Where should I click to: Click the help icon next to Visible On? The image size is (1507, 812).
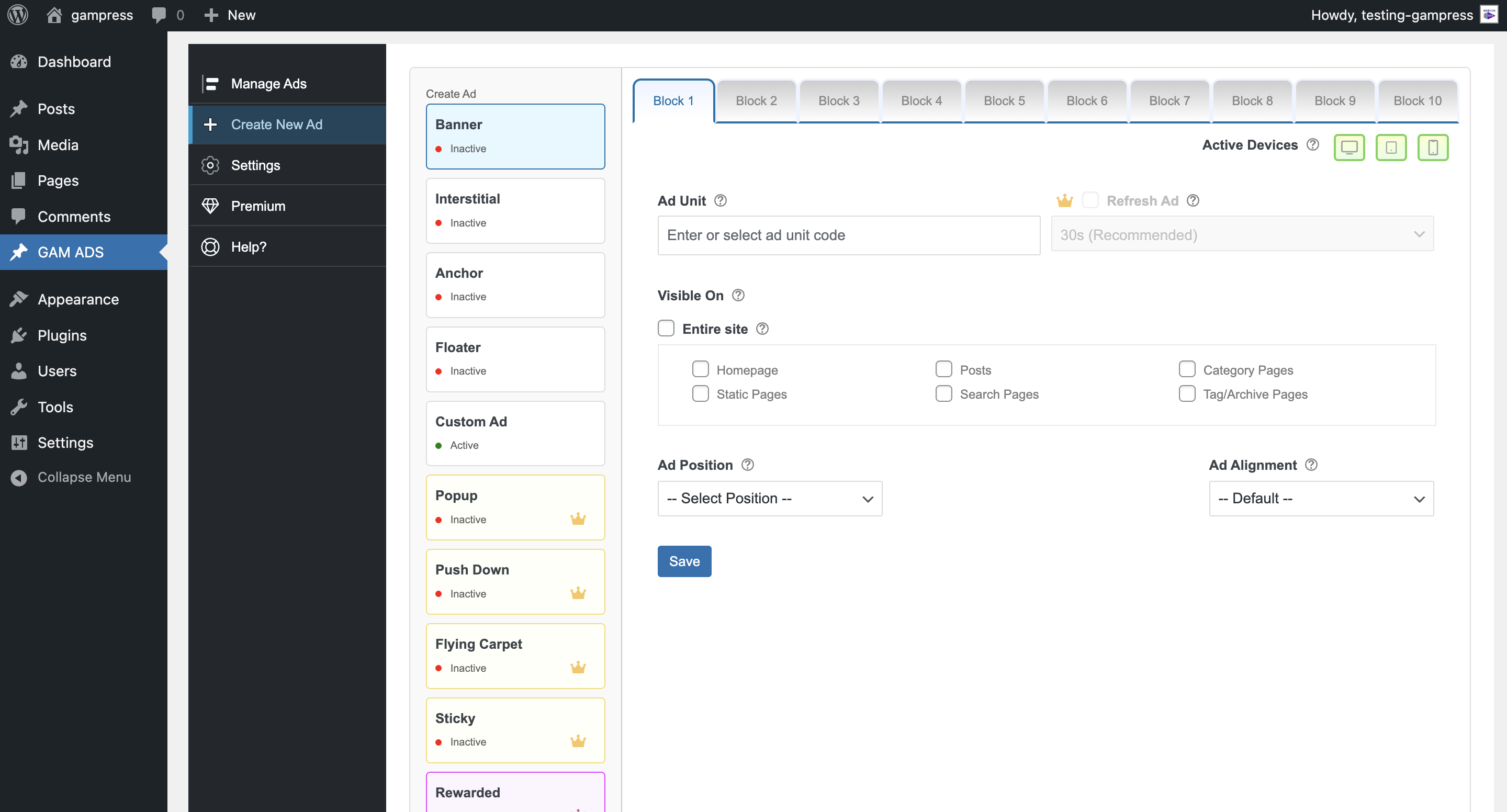738,296
